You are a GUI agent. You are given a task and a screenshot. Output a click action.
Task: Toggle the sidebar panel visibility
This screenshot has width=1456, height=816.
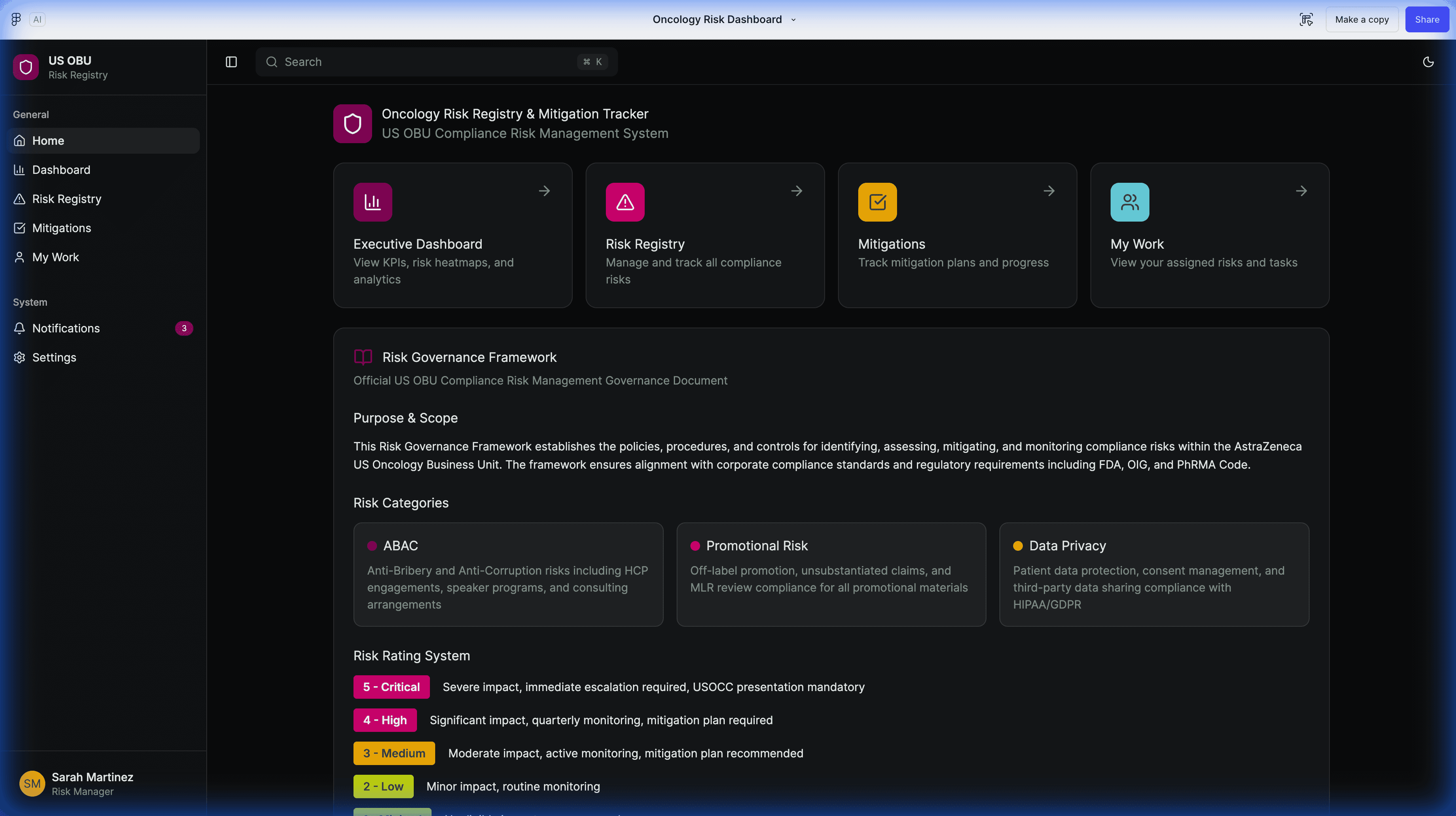231,61
